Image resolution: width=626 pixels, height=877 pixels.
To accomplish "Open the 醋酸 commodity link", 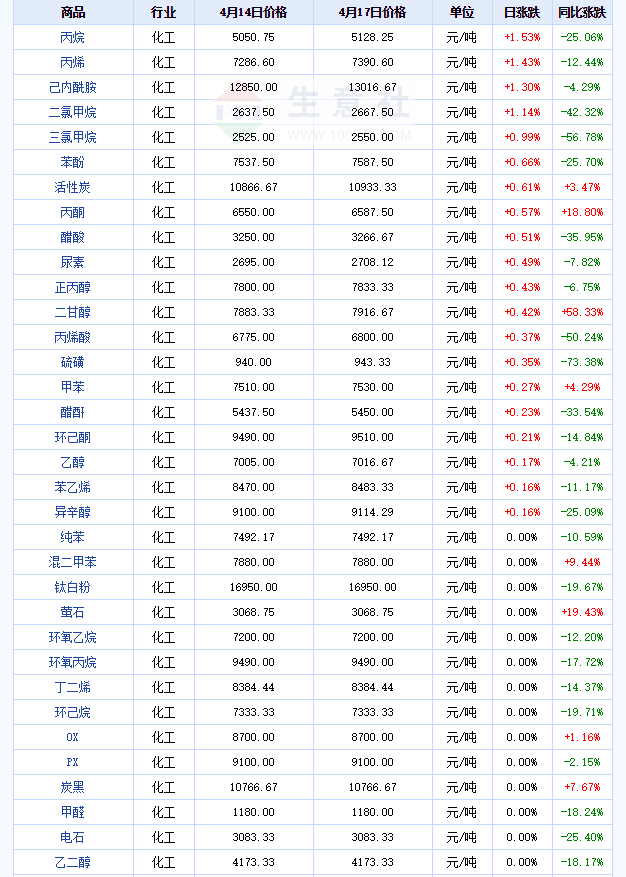I will click(73, 237).
